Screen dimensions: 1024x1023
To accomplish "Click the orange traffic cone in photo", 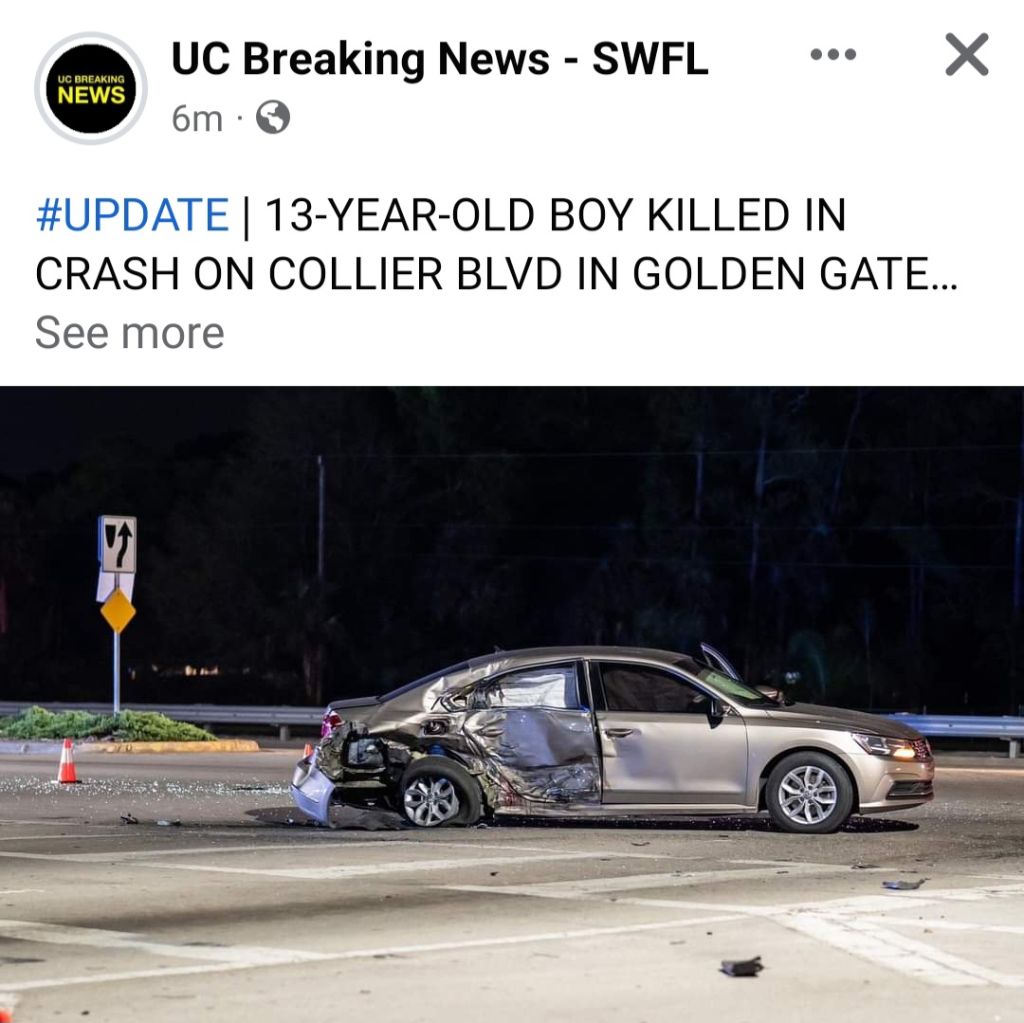I will (67, 761).
